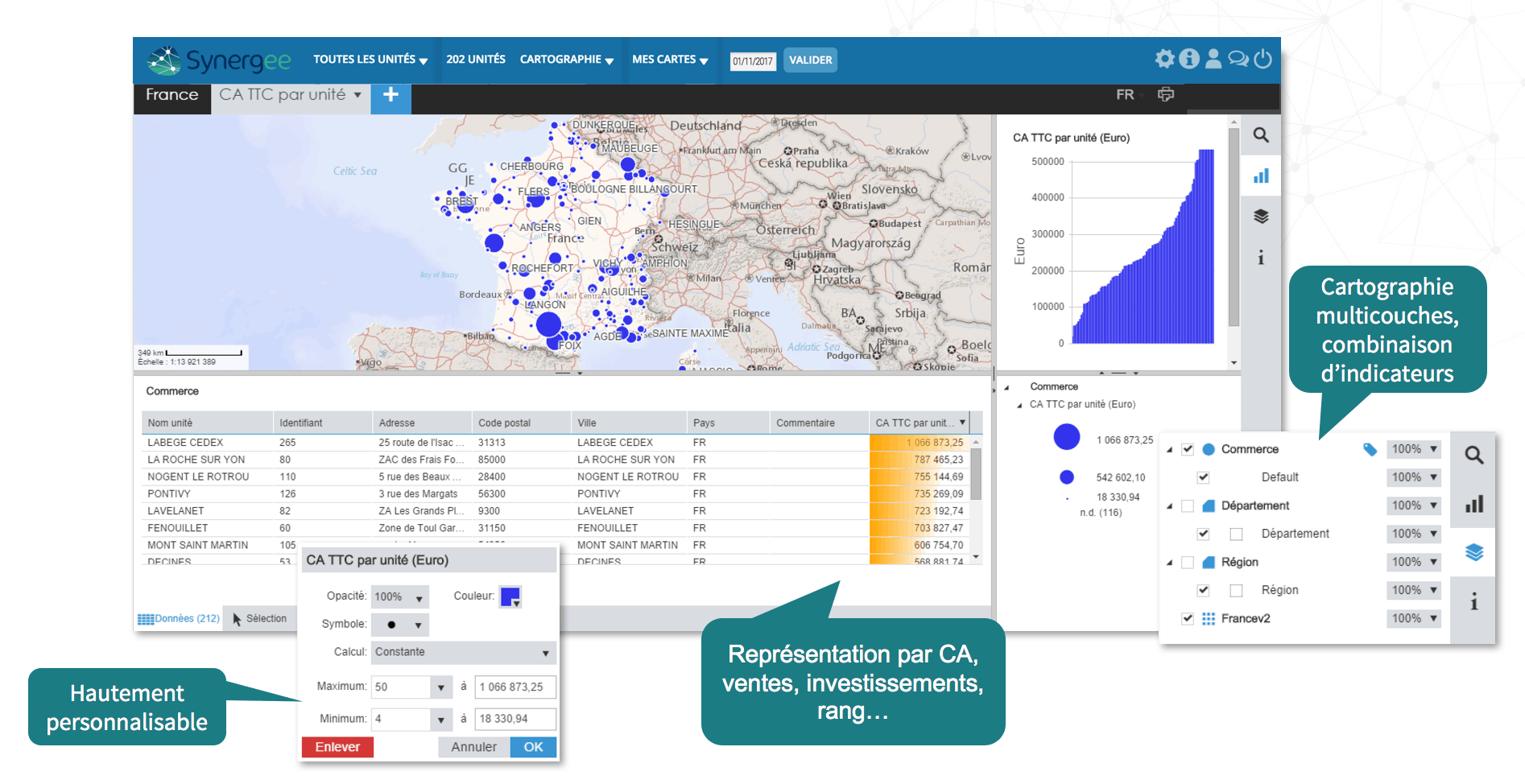Click the VALIDER button
Viewport: 1525px width, 784px height.
tap(810, 60)
